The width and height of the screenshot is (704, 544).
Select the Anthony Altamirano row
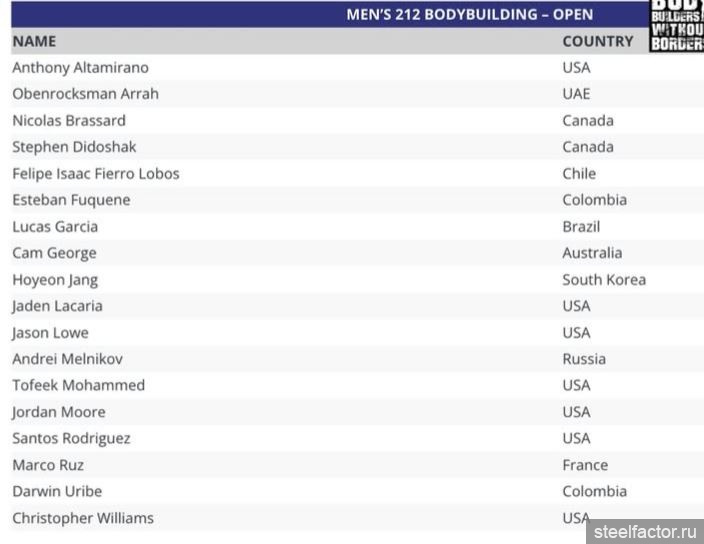80,68
